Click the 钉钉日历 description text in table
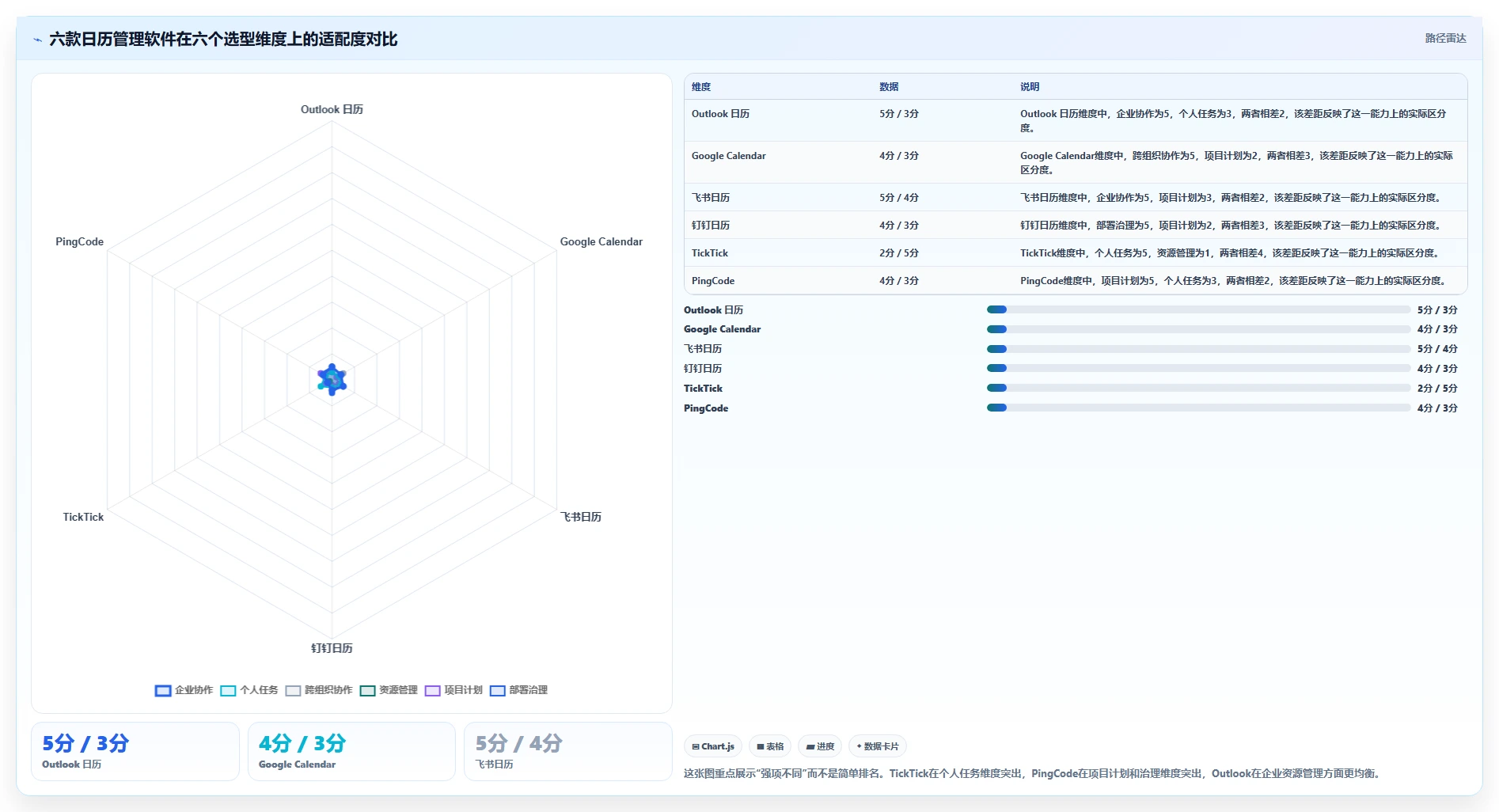1499x812 pixels. coord(1232,226)
